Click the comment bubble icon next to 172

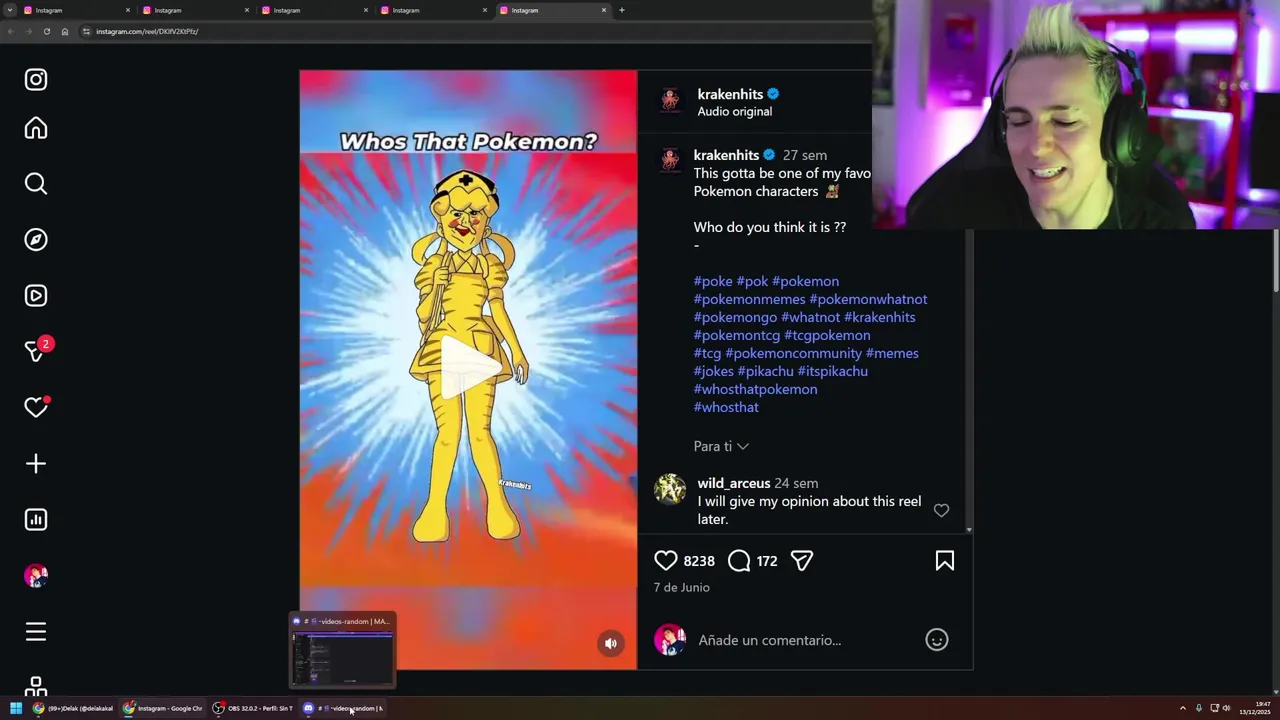pos(739,561)
